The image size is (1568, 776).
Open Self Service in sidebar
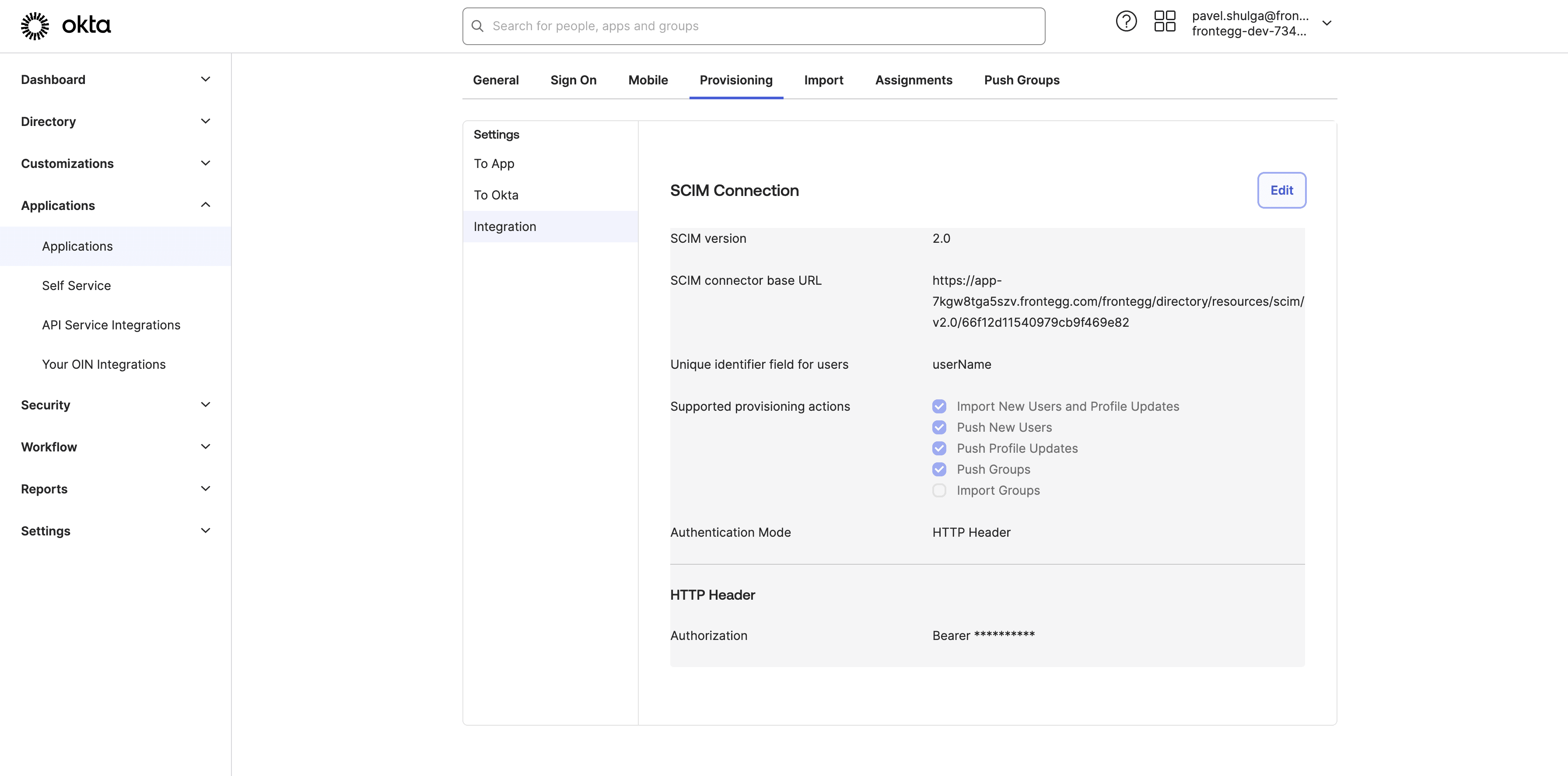tap(115, 286)
